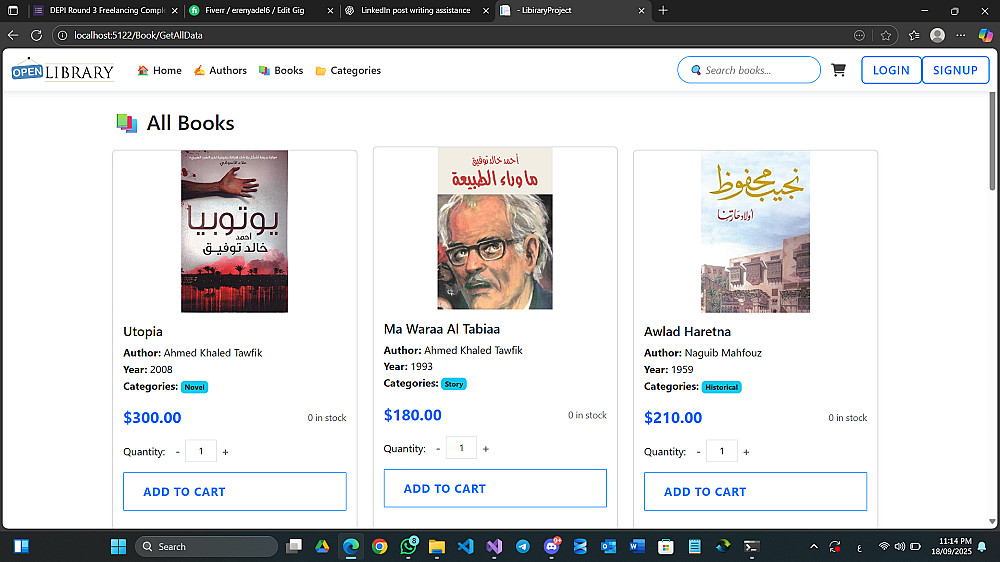Open the shopping cart icon
Screen dimensions: 1000x562
(x=839, y=70)
